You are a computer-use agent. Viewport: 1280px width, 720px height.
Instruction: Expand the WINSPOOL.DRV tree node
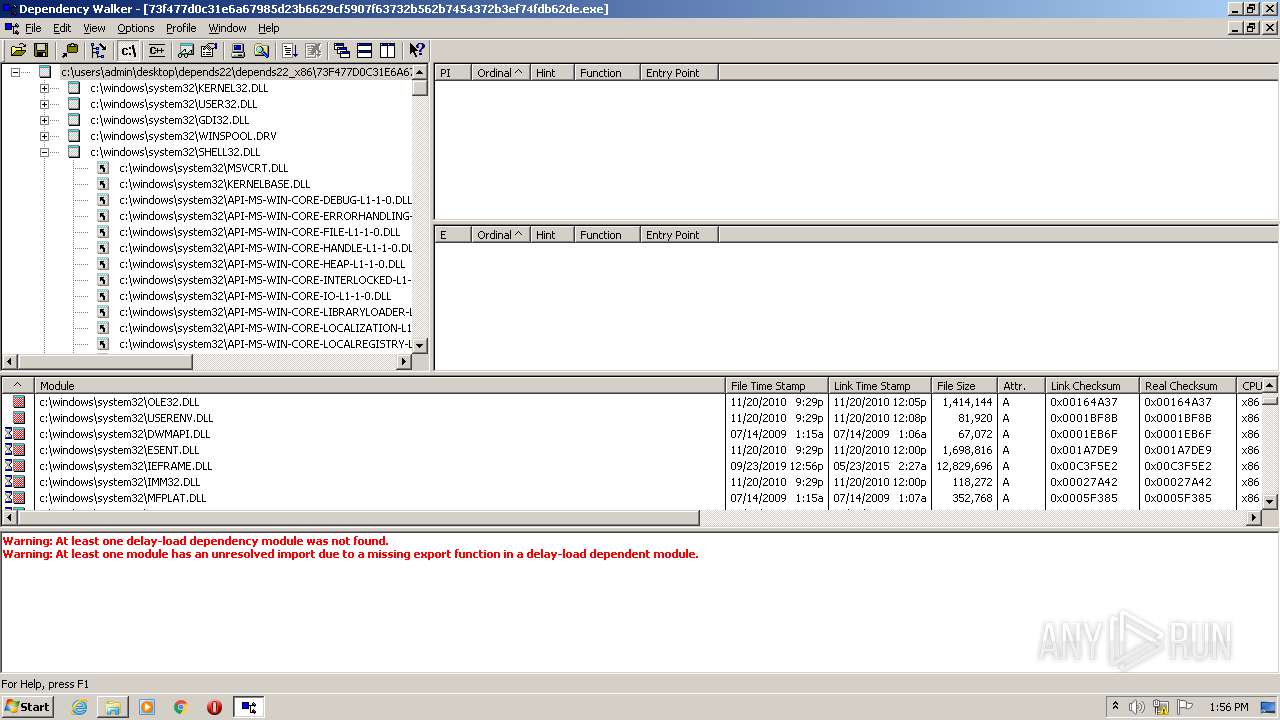(44, 136)
